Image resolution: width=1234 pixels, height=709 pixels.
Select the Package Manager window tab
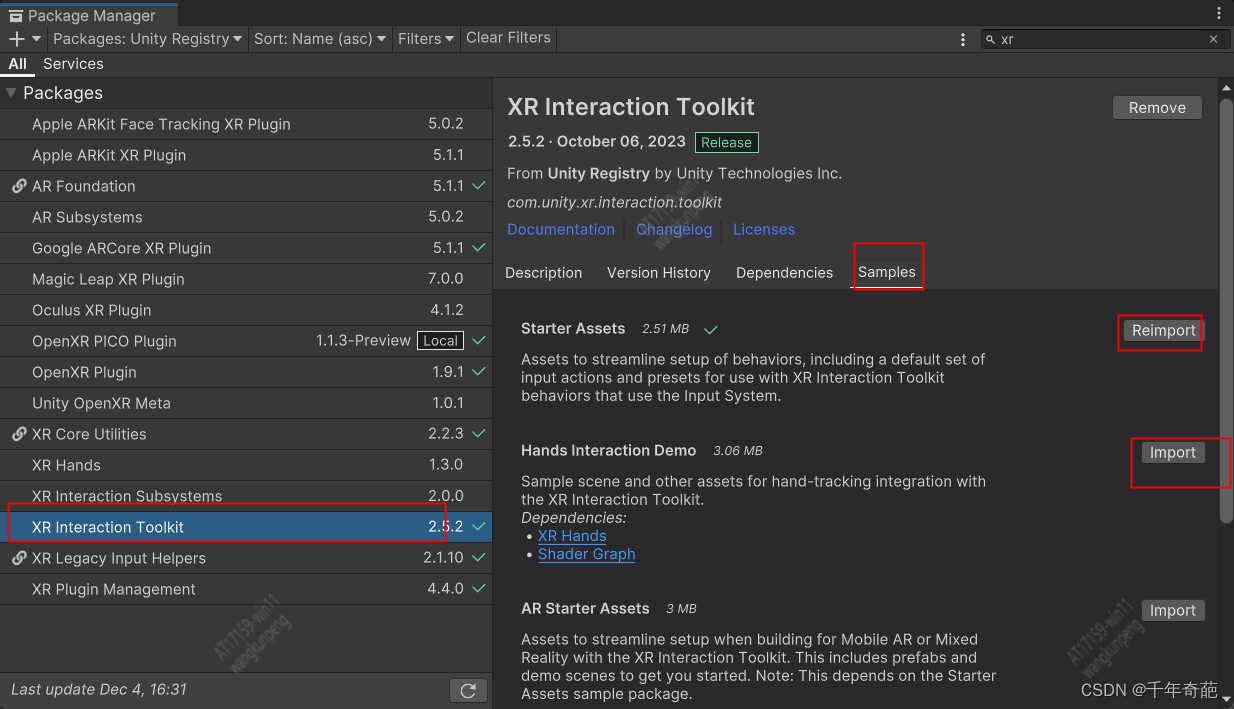coord(88,15)
